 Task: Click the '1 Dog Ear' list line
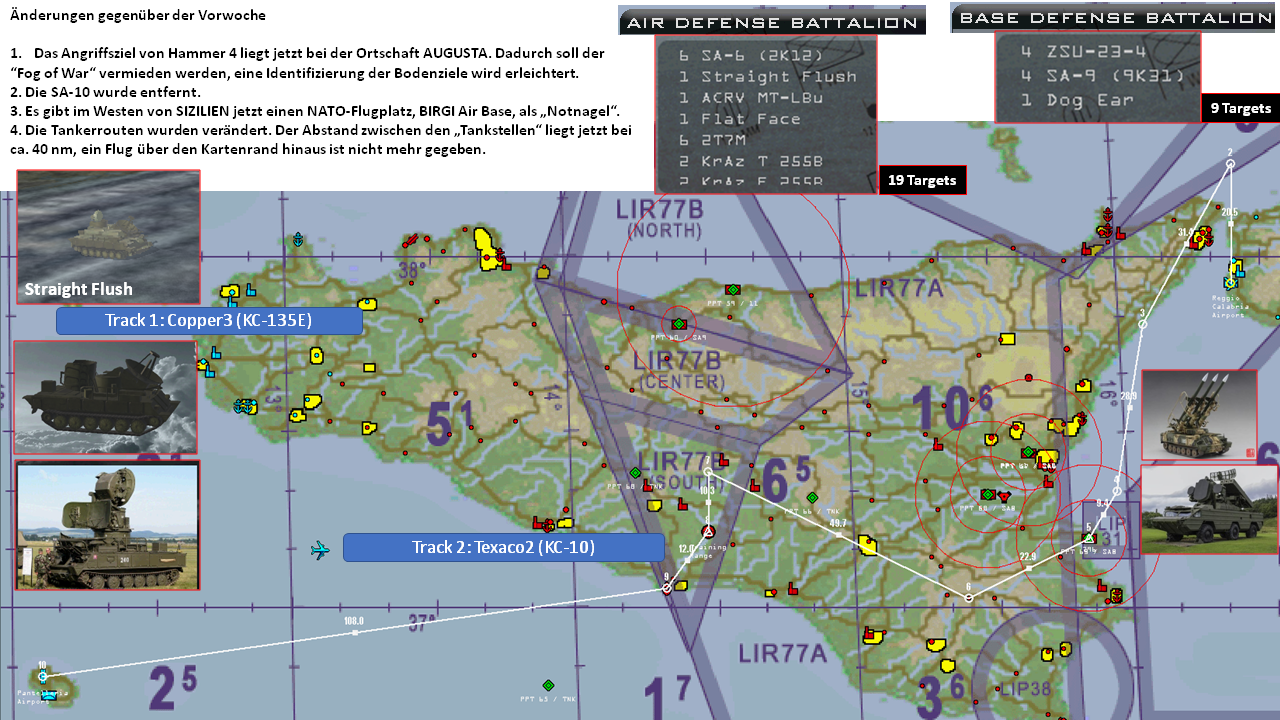[x=1077, y=100]
